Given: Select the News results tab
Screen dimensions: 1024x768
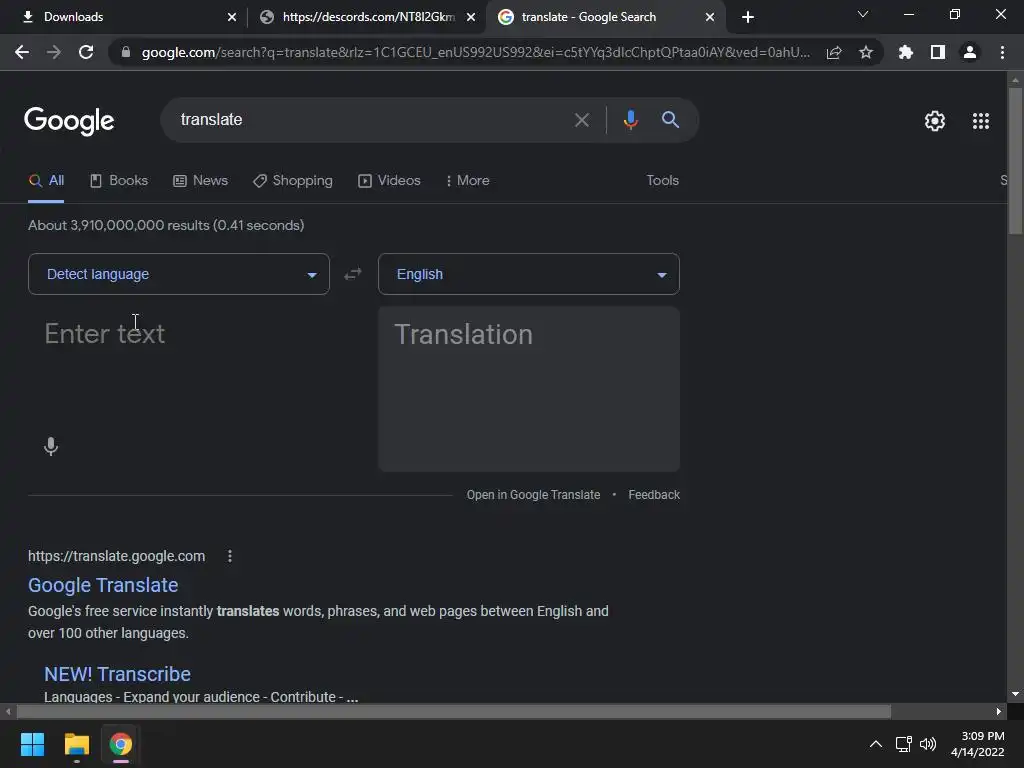Looking at the screenshot, I should pyautogui.click(x=200, y=180).
